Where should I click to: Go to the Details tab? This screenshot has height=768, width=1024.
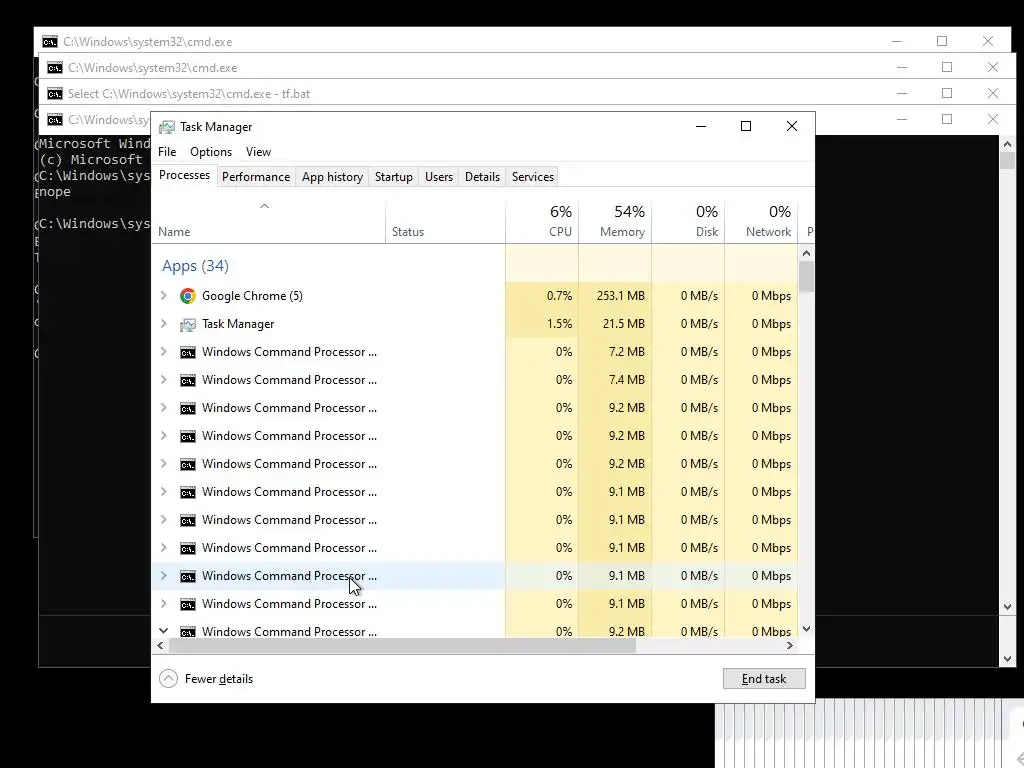click(x=483, y=177)
